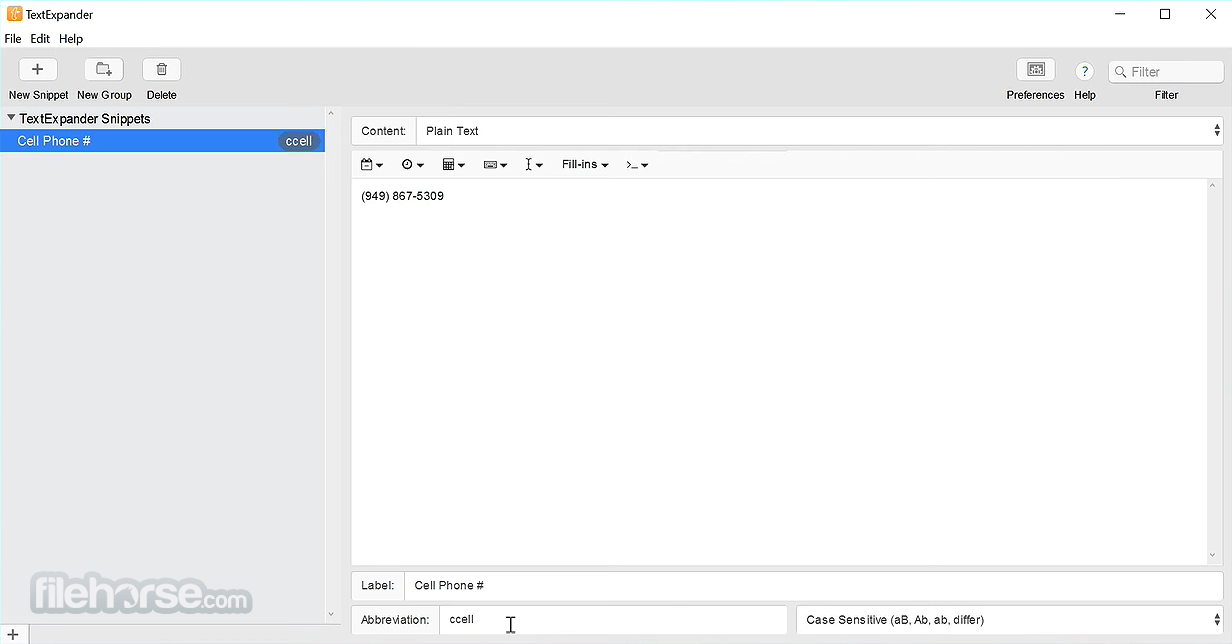The width and height of the screenshot is (1232, 644).
Task: Open the Case Sensitive options dropdown
Action: (1009, 620)
